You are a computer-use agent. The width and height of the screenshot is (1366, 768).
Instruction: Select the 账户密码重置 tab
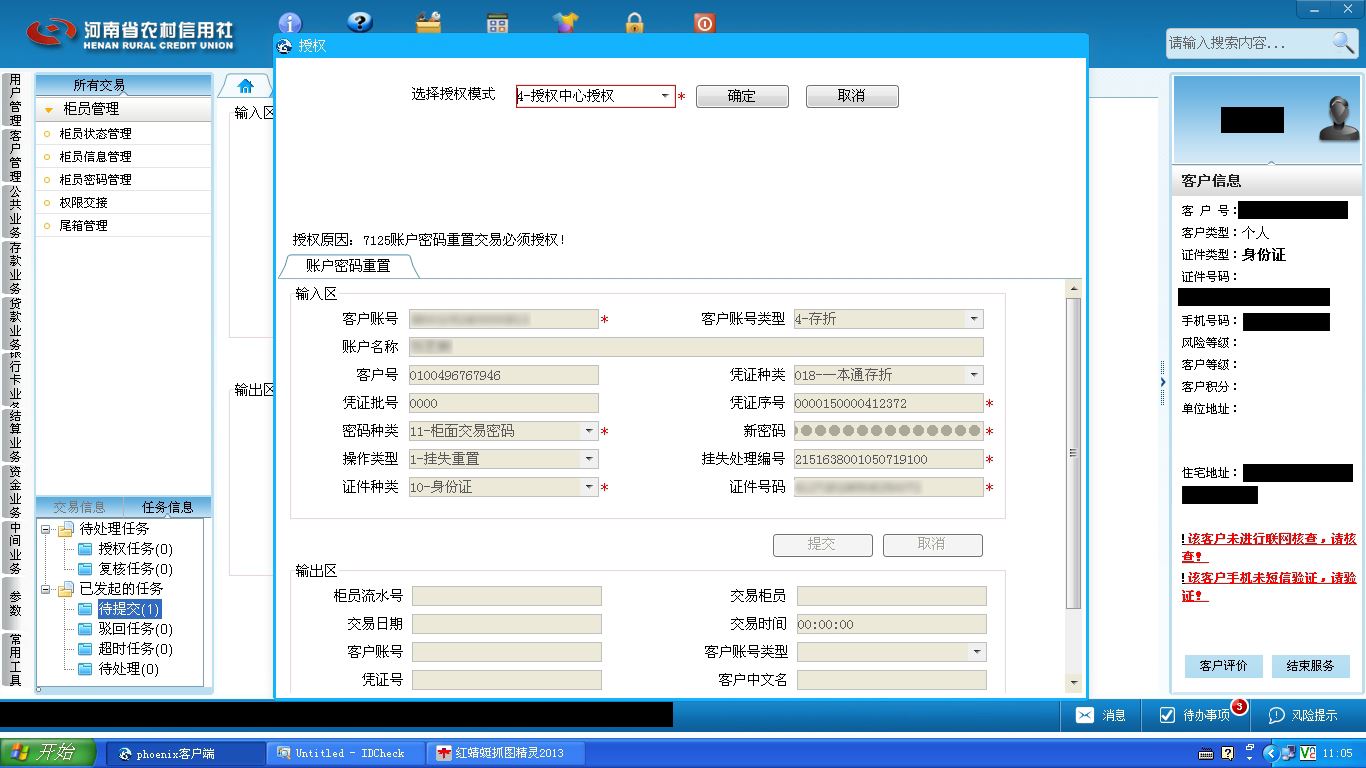pos(348,266)
